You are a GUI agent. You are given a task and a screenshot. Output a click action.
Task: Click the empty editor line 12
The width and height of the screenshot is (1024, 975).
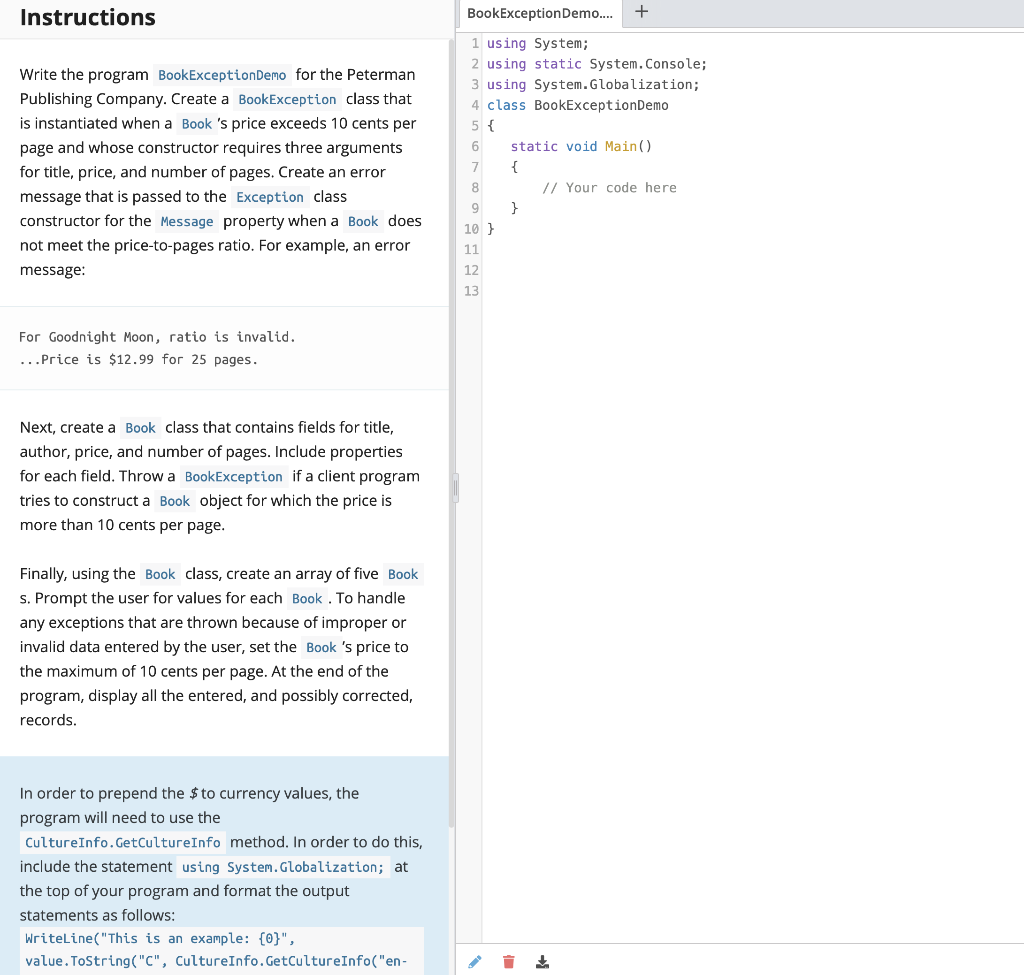click(751, 270)
